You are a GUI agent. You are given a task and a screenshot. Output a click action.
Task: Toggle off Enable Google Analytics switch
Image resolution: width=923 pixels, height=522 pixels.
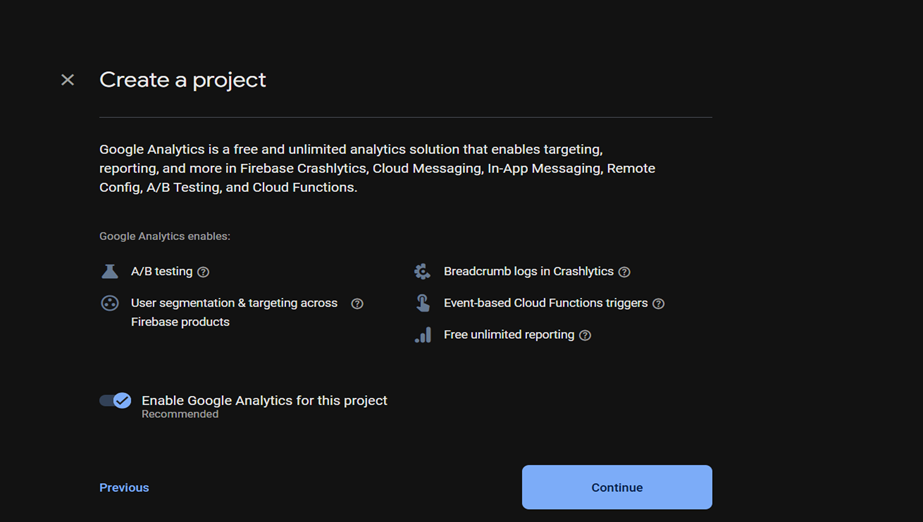click(x=115, y=401)
